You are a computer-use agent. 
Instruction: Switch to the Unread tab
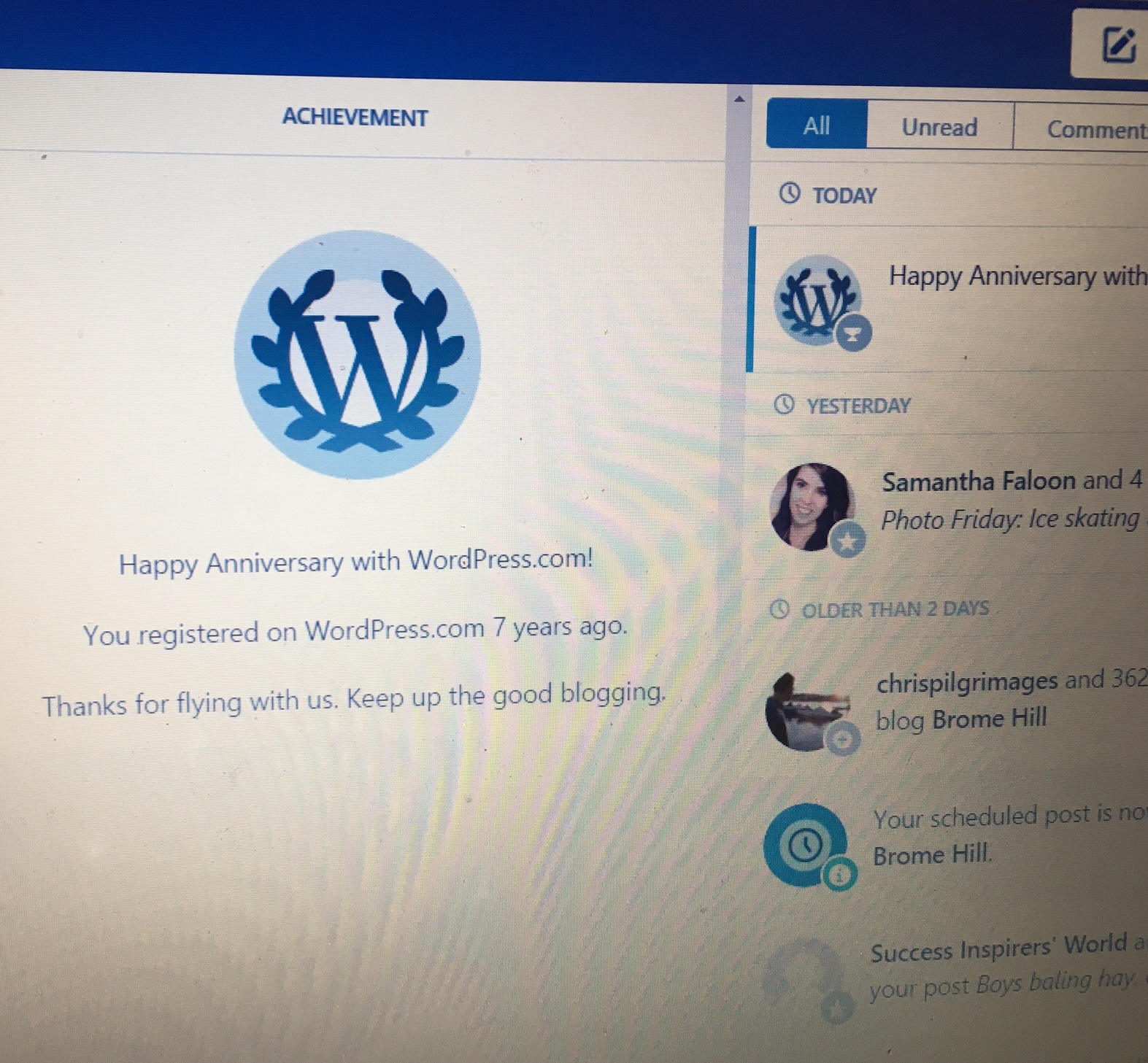(940, 127)
